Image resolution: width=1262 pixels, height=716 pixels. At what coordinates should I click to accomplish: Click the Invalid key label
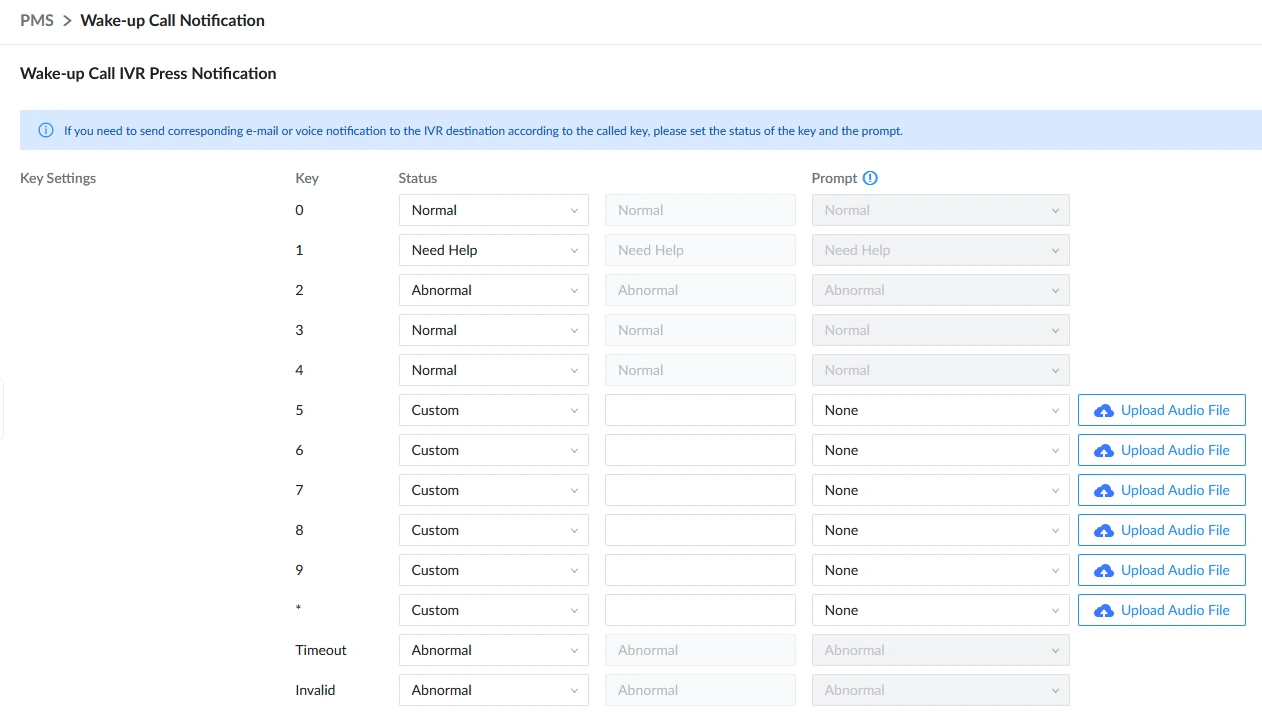point(315,690)
